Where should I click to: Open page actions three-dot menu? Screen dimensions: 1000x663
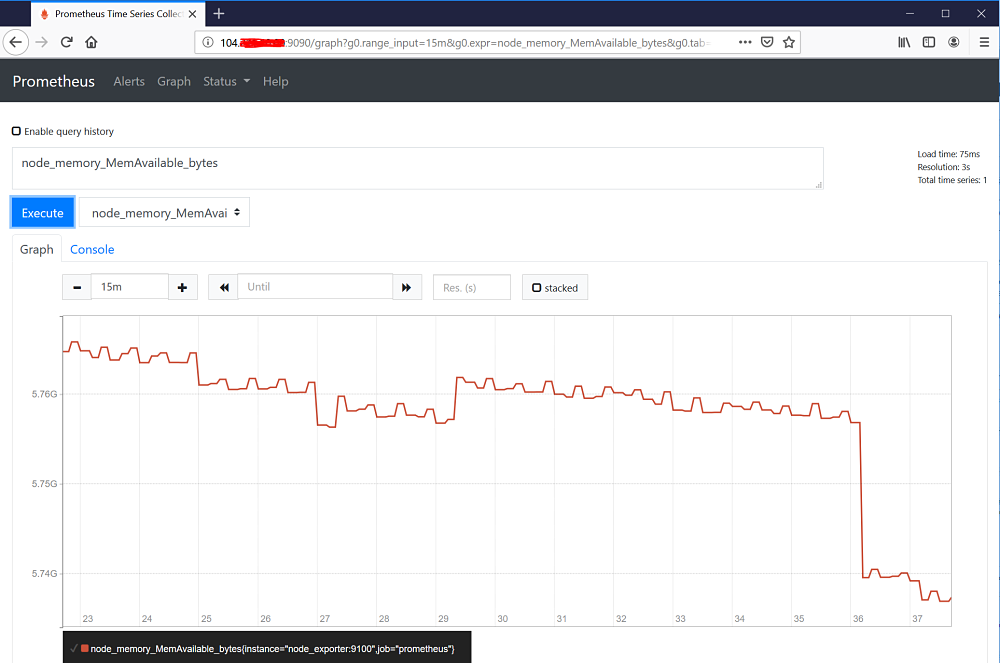tap(745, 42)
